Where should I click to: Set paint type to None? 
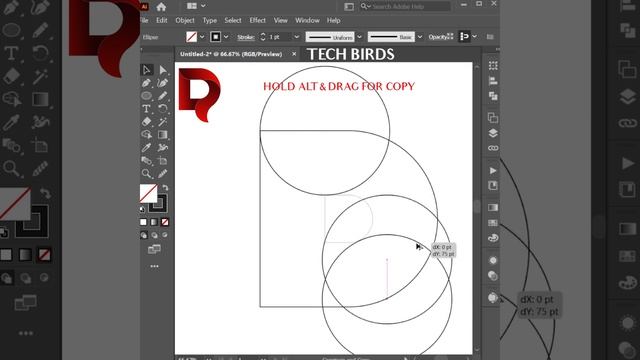coord(165,222)
